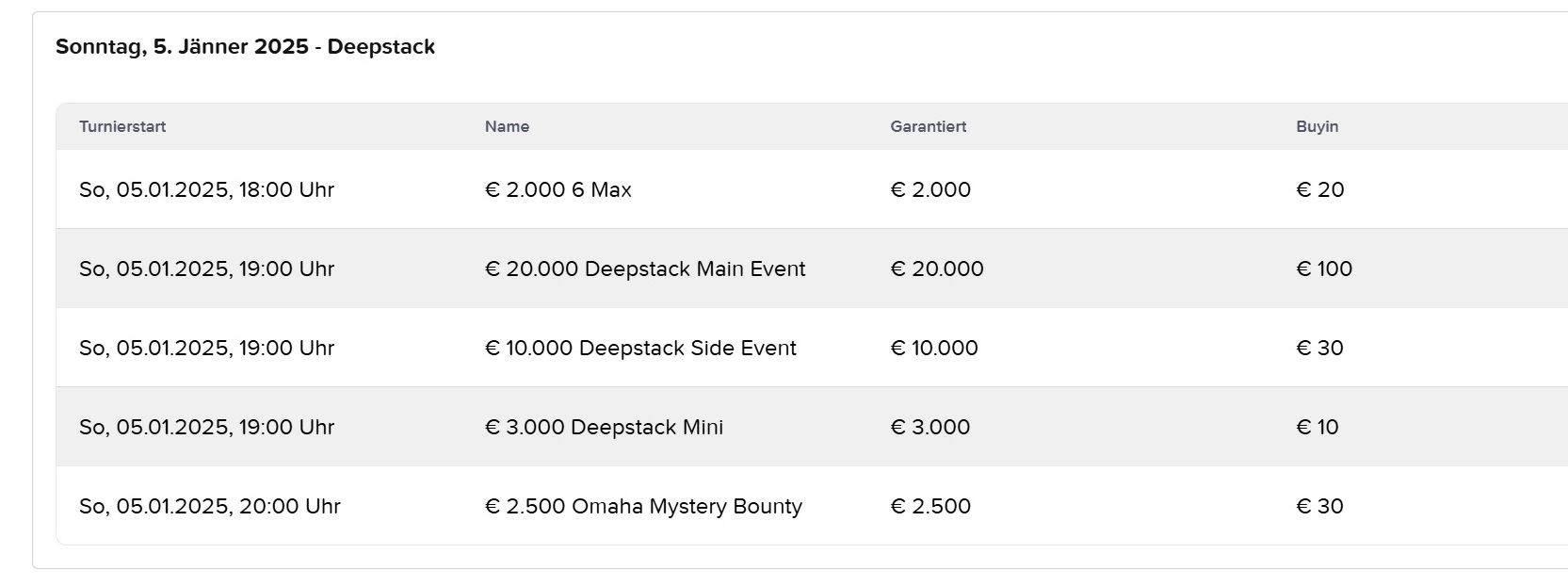Click the 20:00 Uhr start time cell
Screen dimensions: 1568x586
pyautogui.click(x=209, y=506)
